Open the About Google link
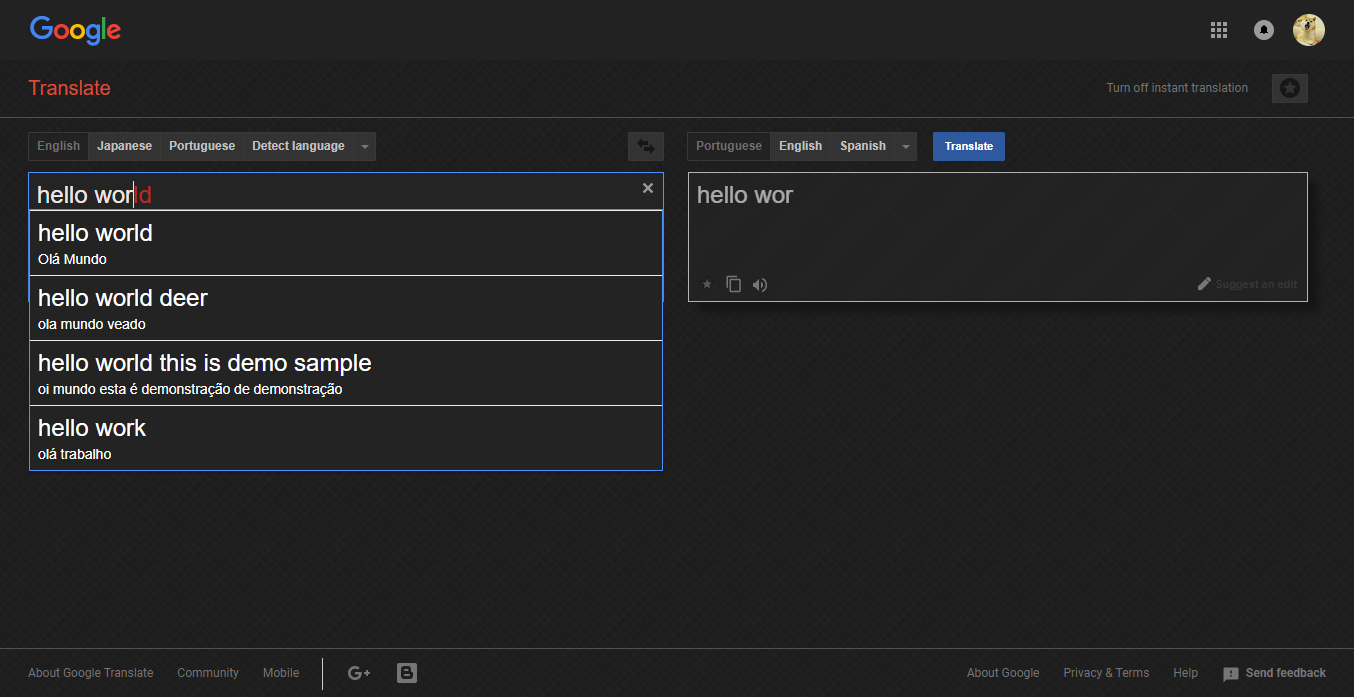Screen dimensions: 1354x697 (1003, 673)
